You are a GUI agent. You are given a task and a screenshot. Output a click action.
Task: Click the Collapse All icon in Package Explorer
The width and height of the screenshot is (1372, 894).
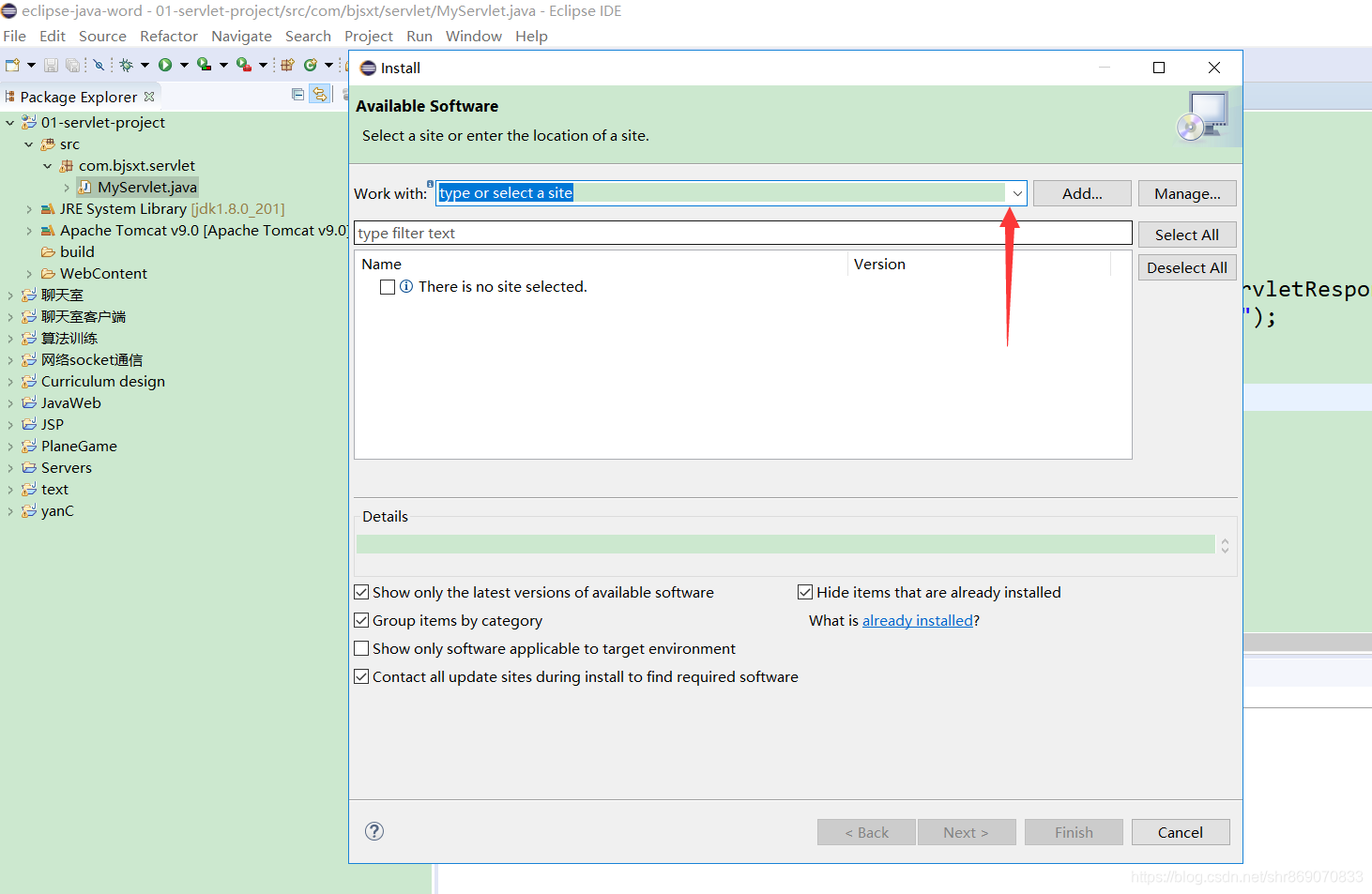click(297, 95)
